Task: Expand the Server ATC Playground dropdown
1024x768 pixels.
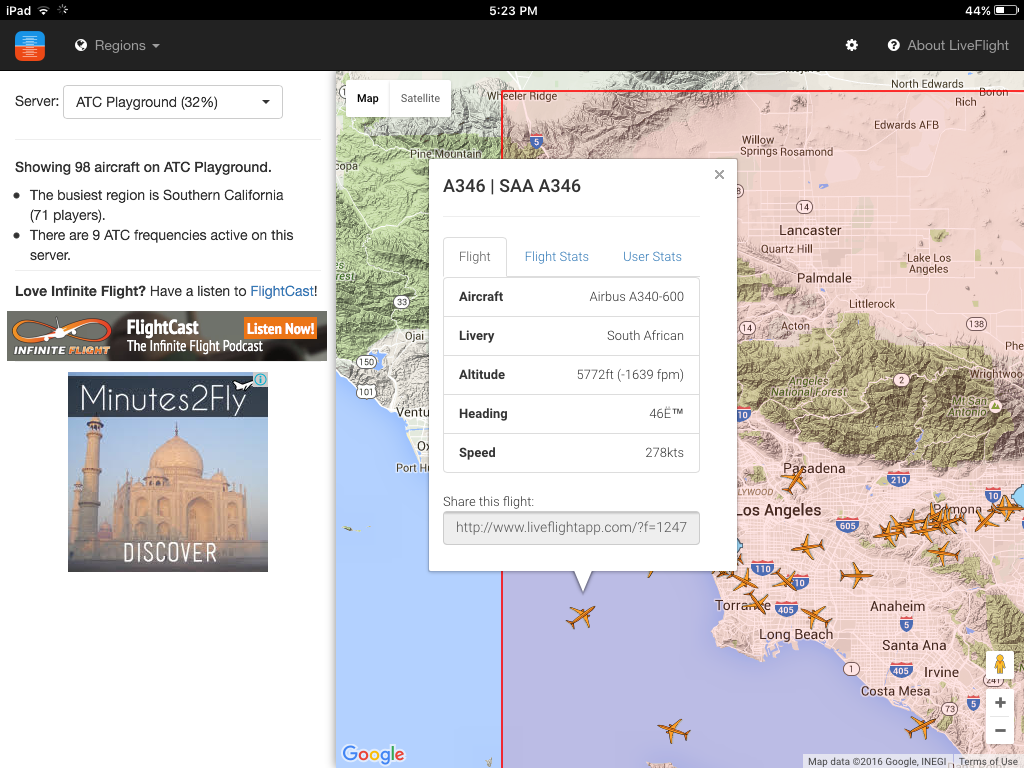Action: tap(173, 102)
